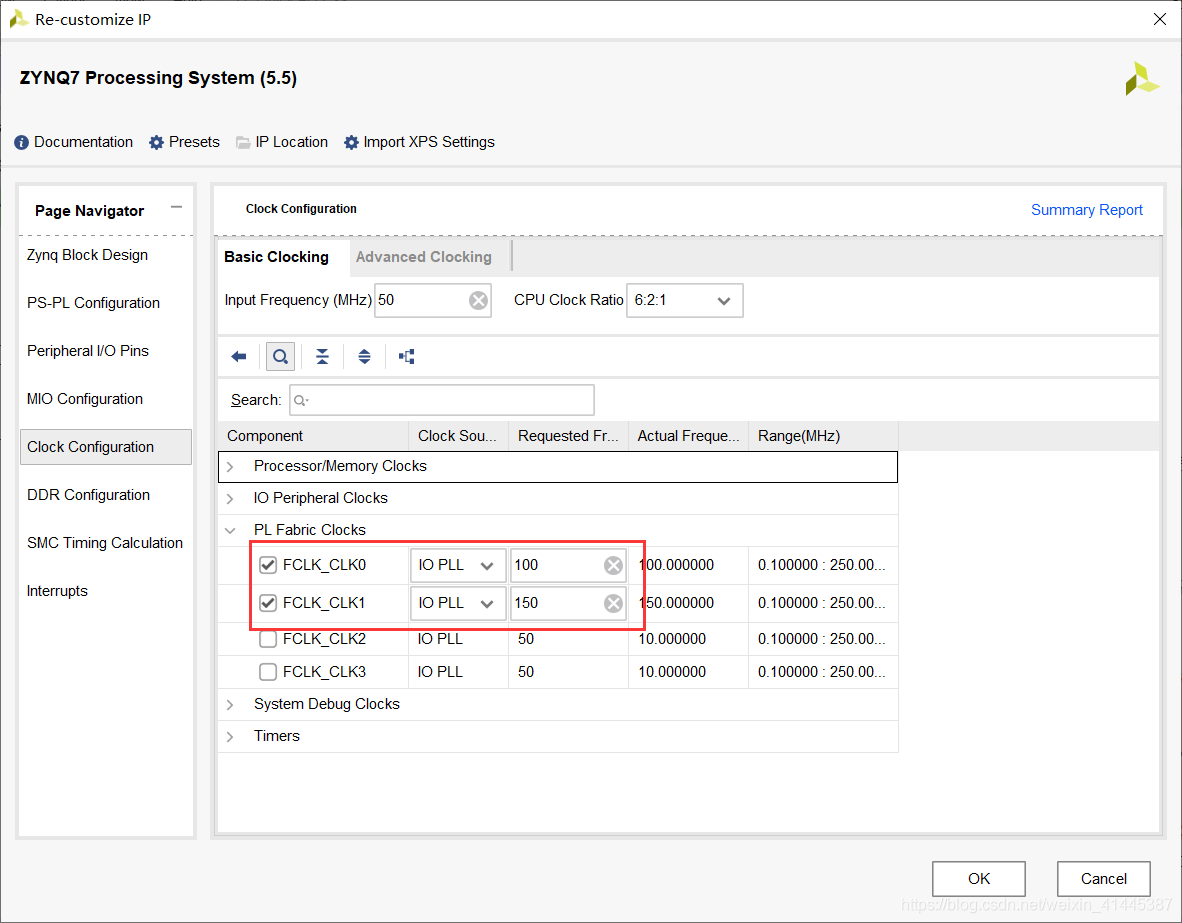Click the back arrow toolbar icon
The image size is (1182, 923).
tap(239, 357)
